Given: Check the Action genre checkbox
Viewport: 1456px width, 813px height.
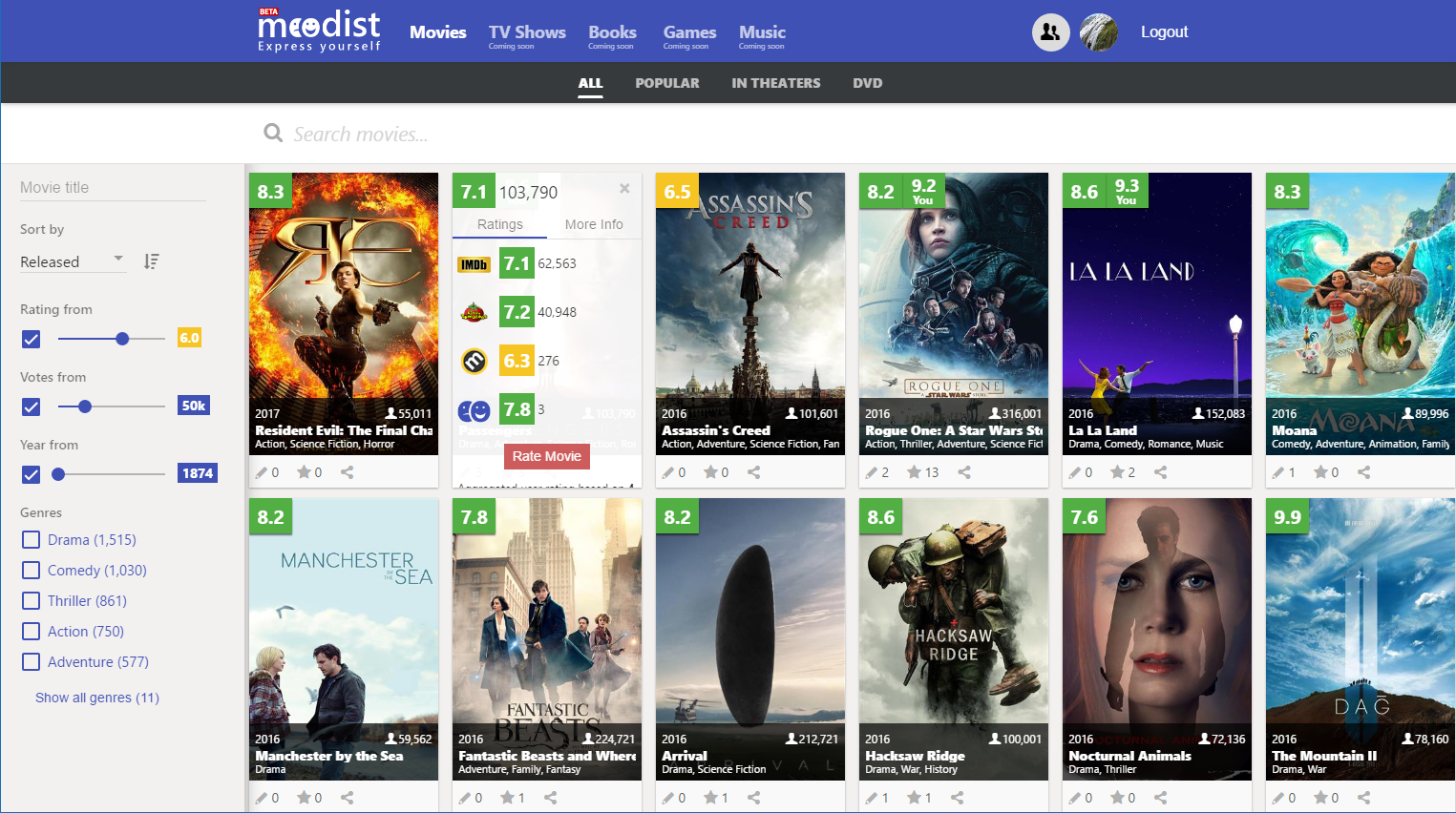Looking at the screenshot, I should click(x=32, y=632).
